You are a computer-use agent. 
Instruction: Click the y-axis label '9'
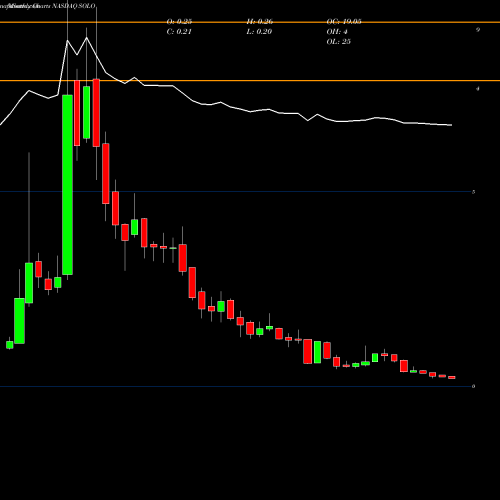478,30
